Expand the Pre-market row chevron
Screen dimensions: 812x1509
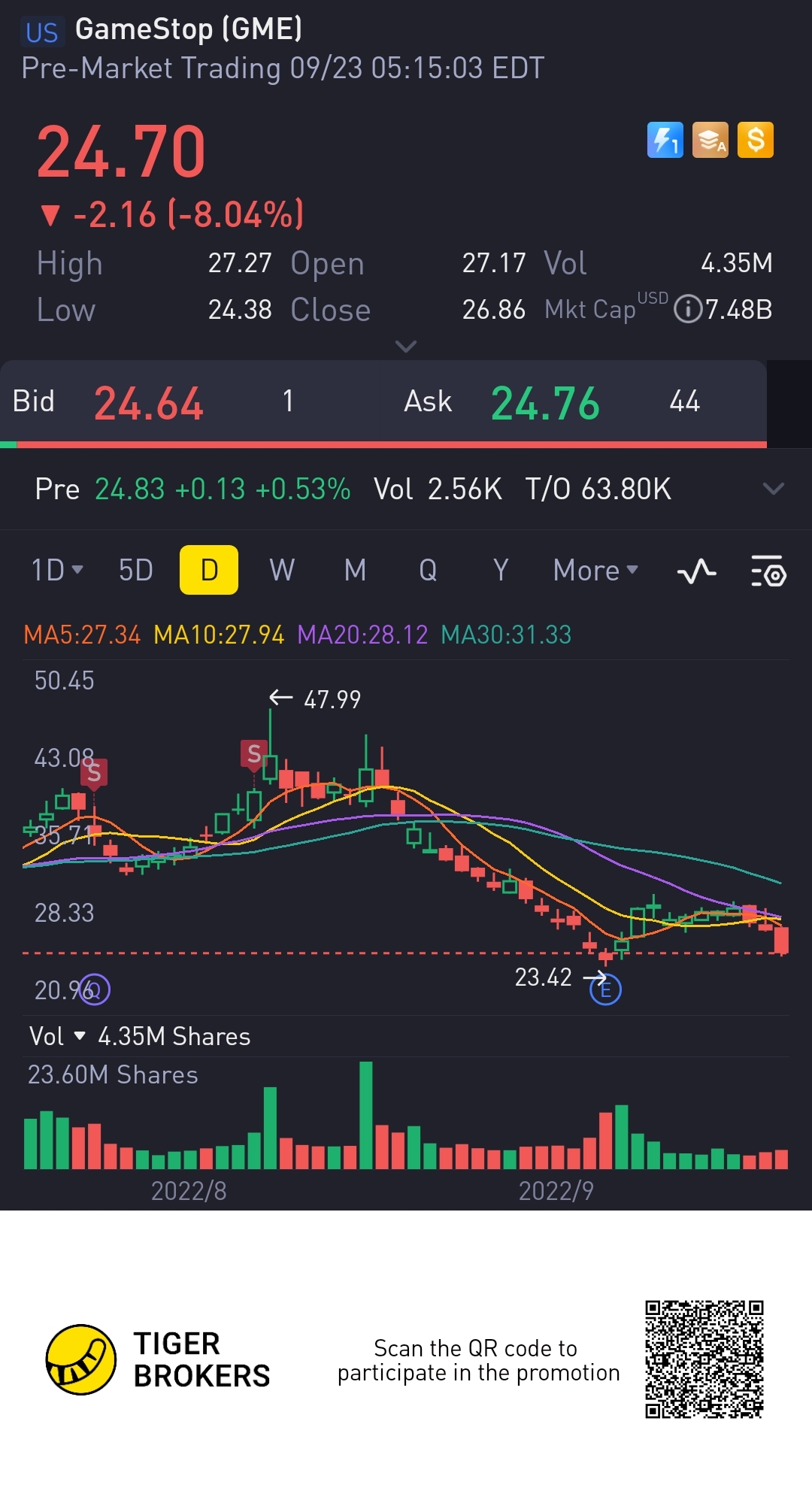pos(774,489)
